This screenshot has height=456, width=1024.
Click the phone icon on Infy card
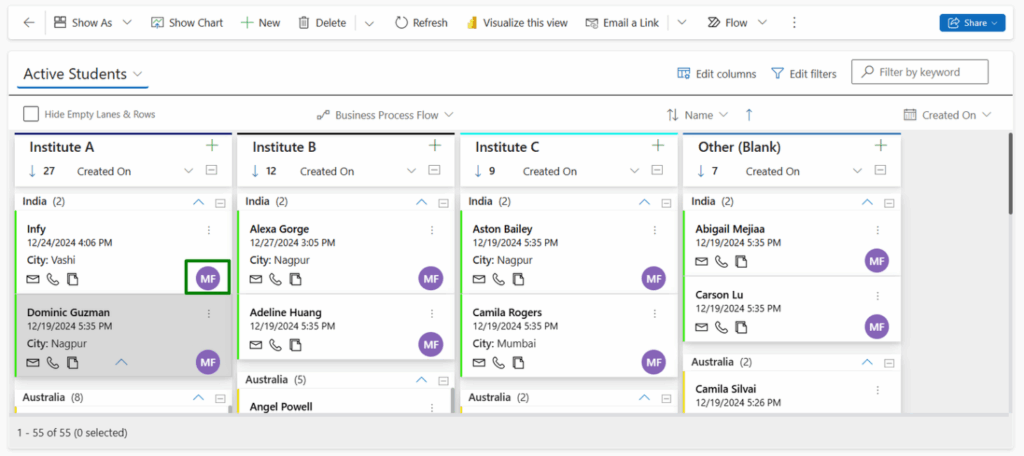53,280
